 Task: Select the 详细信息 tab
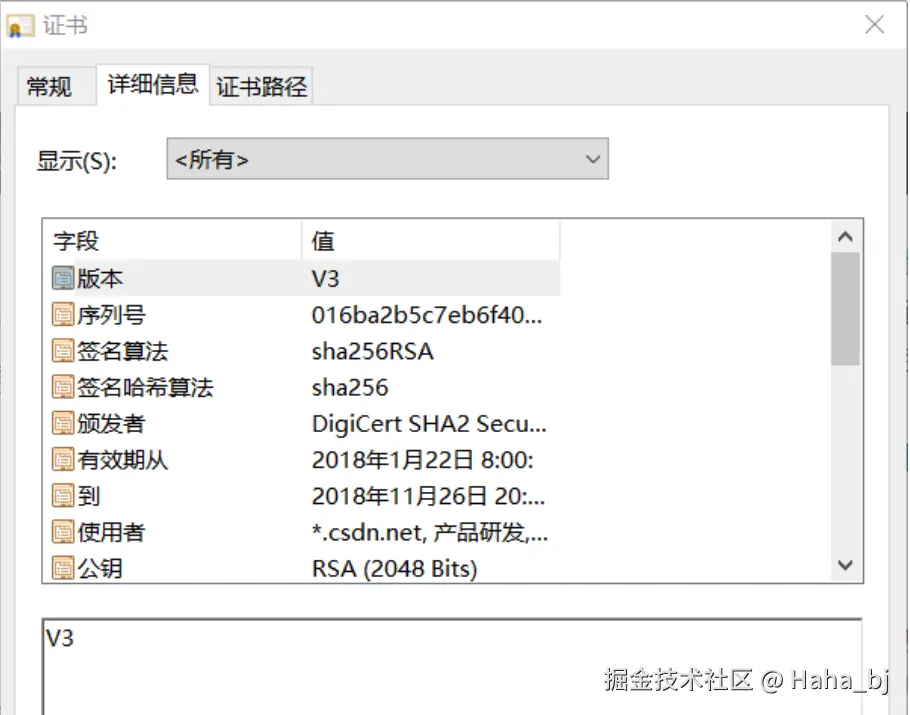pyautogui.click(x=151, y=85)
